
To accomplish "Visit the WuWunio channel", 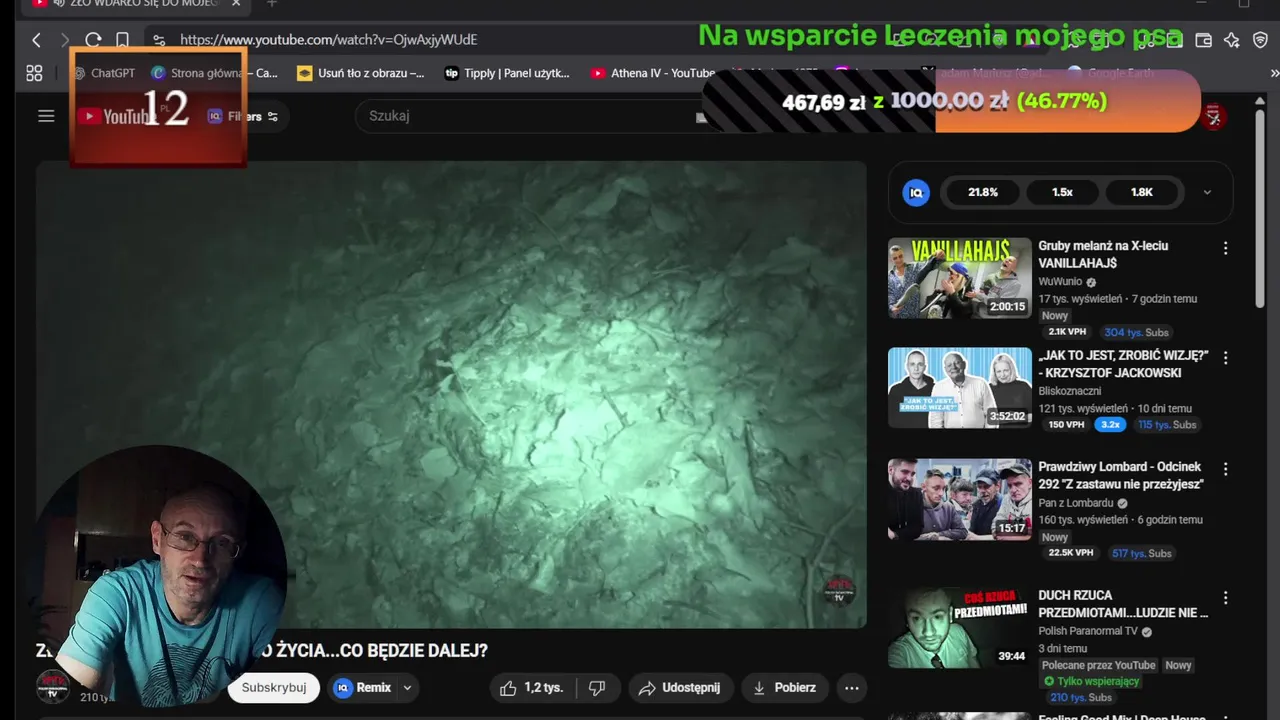I will pos(1060,282).
